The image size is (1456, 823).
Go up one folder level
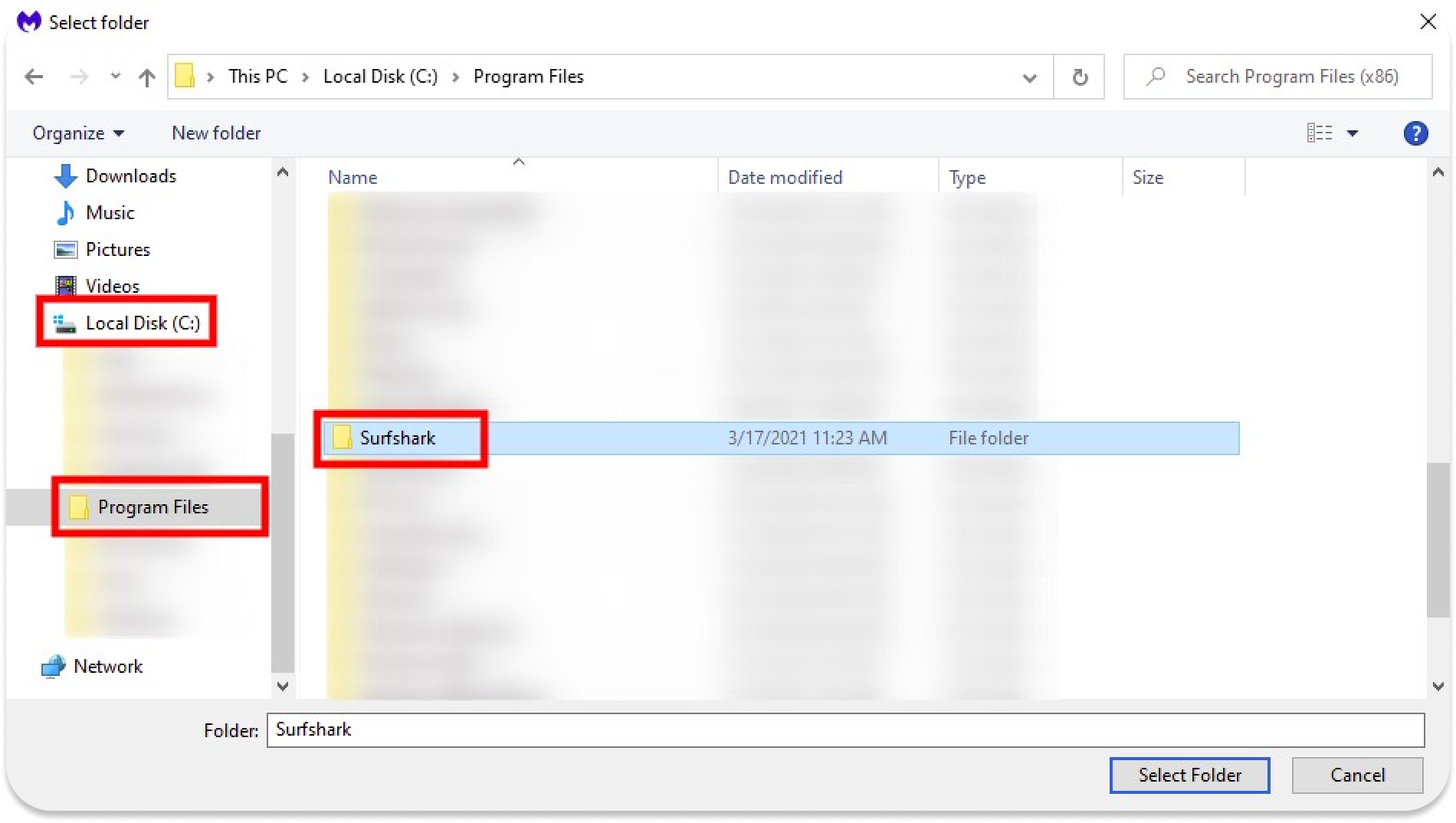[x=146, y=77]
